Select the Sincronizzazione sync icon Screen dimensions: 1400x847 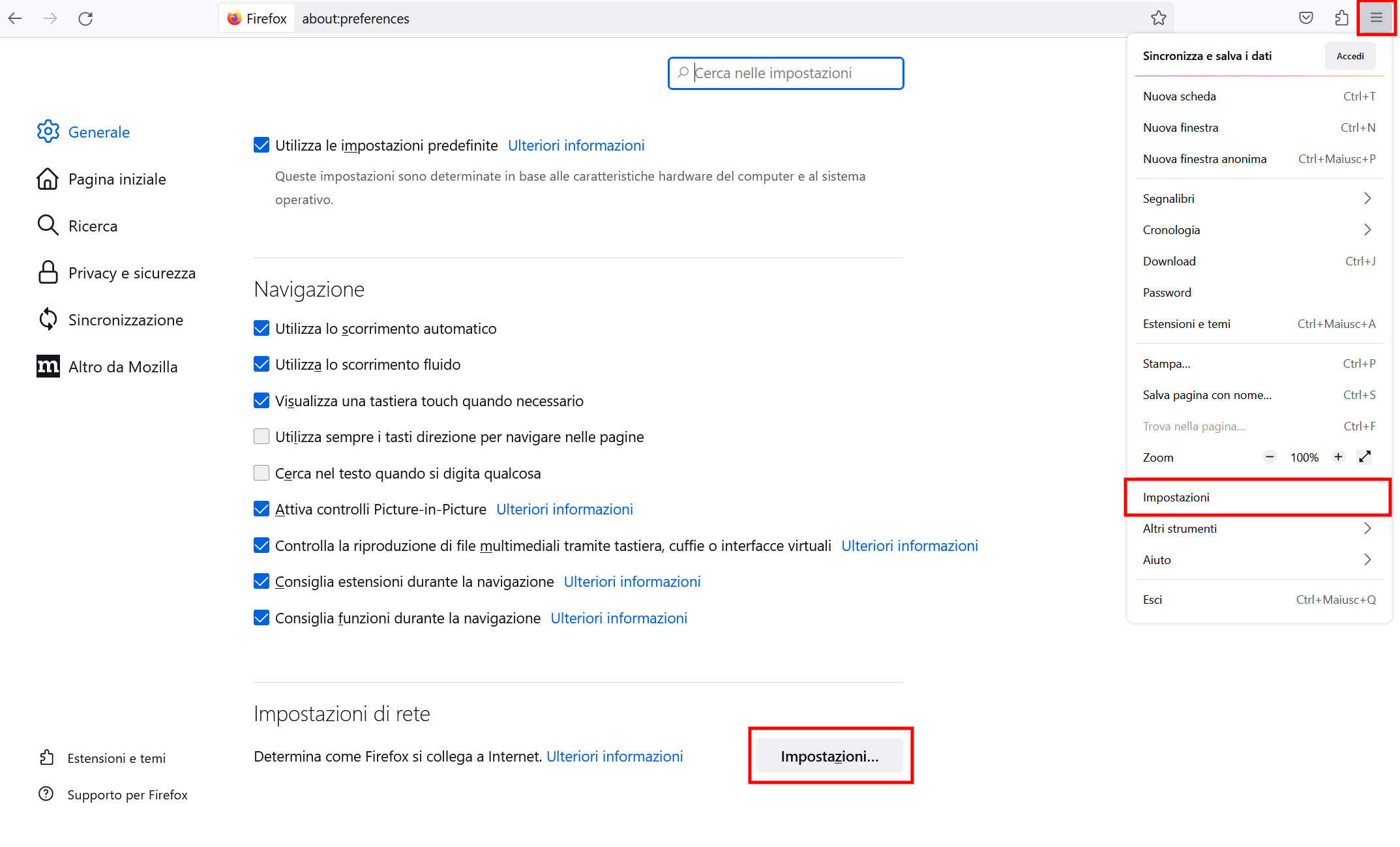coord(48,319)
